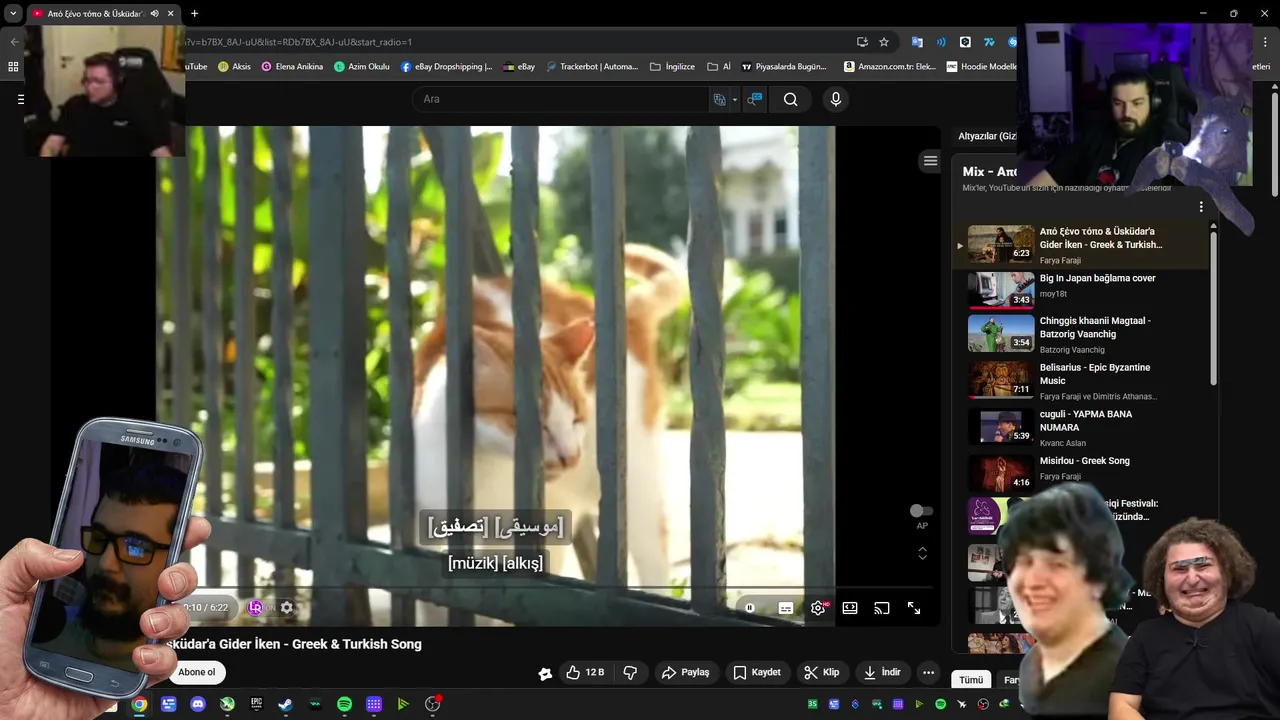Select the Tümü filter chip
The width and height of the screenshot is (1280, 720).
[x=971, y=680]
